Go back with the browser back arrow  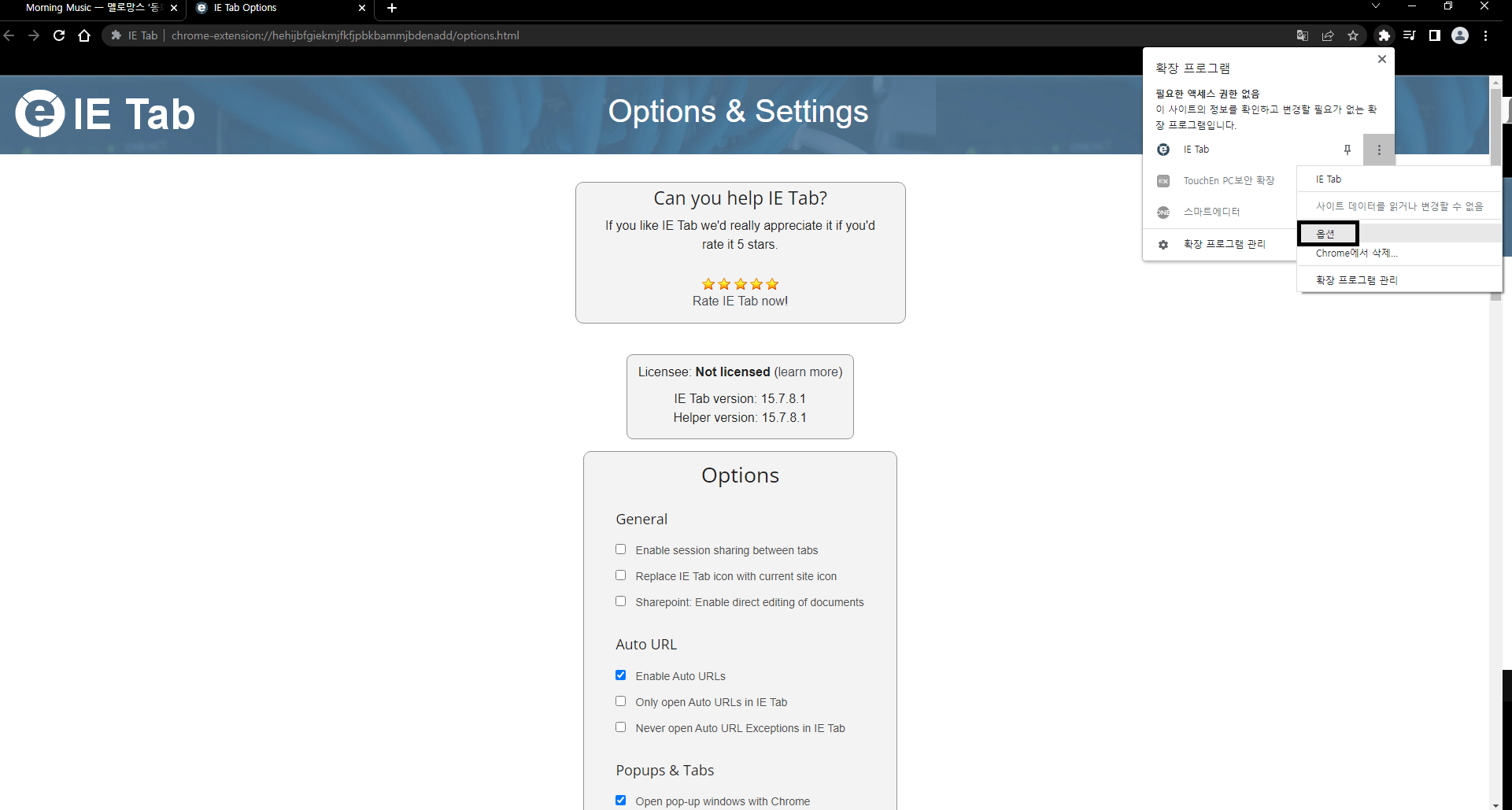click(x=9, y=35)
